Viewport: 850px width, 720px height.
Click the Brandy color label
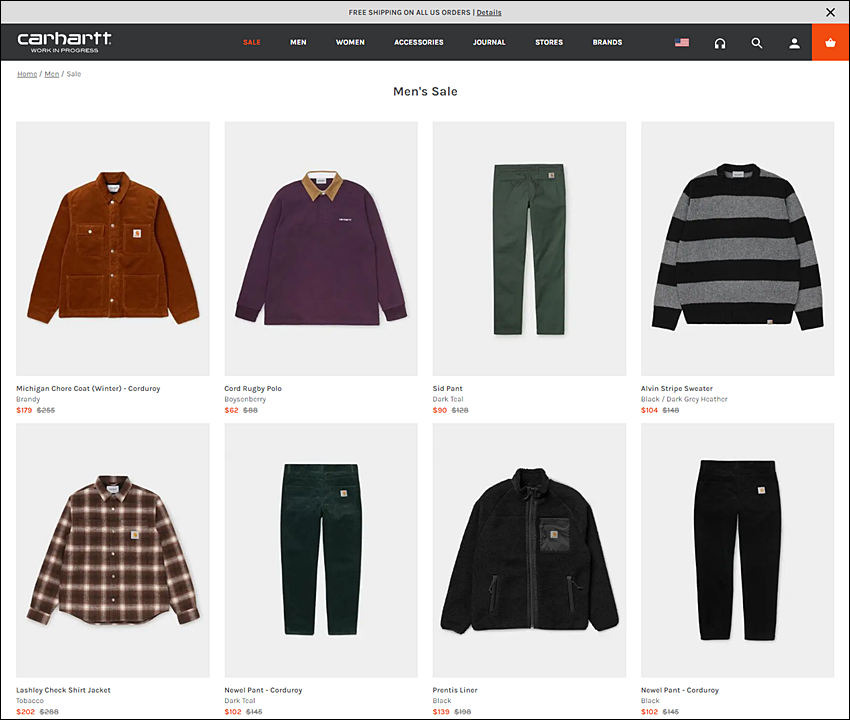click(x=28, y=400)
